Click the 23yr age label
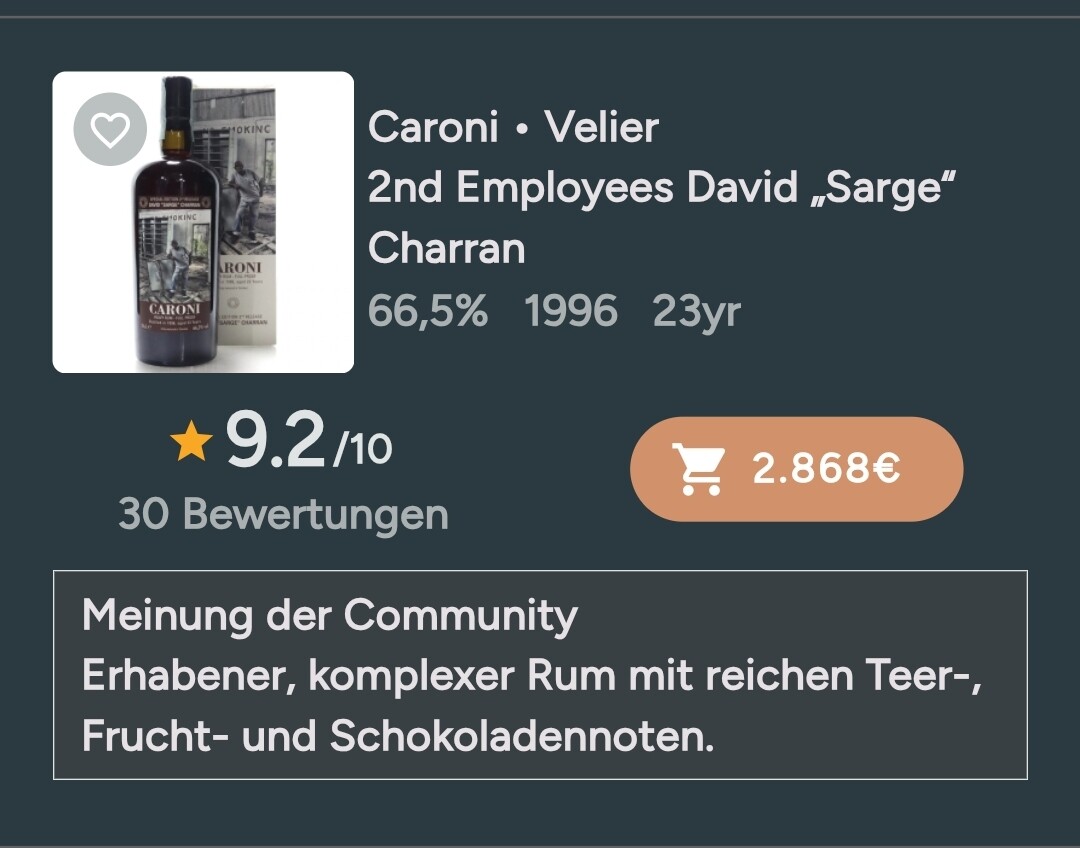This screenshot has width=1080, height=848. [x=696, y=312]
